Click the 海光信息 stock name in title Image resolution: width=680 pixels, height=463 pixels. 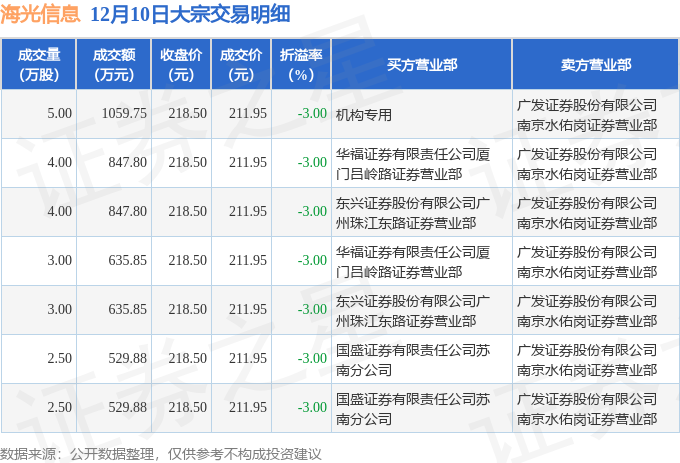coord(40,14)
